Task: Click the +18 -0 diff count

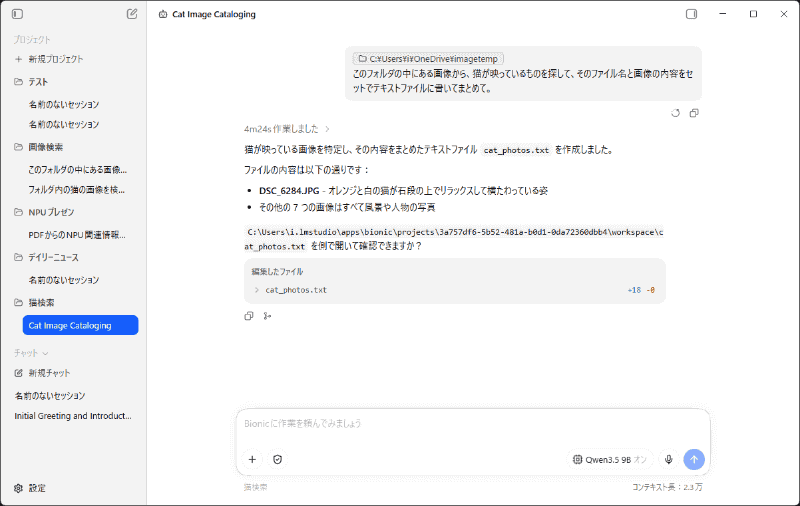Action: (x=641, y=290)
